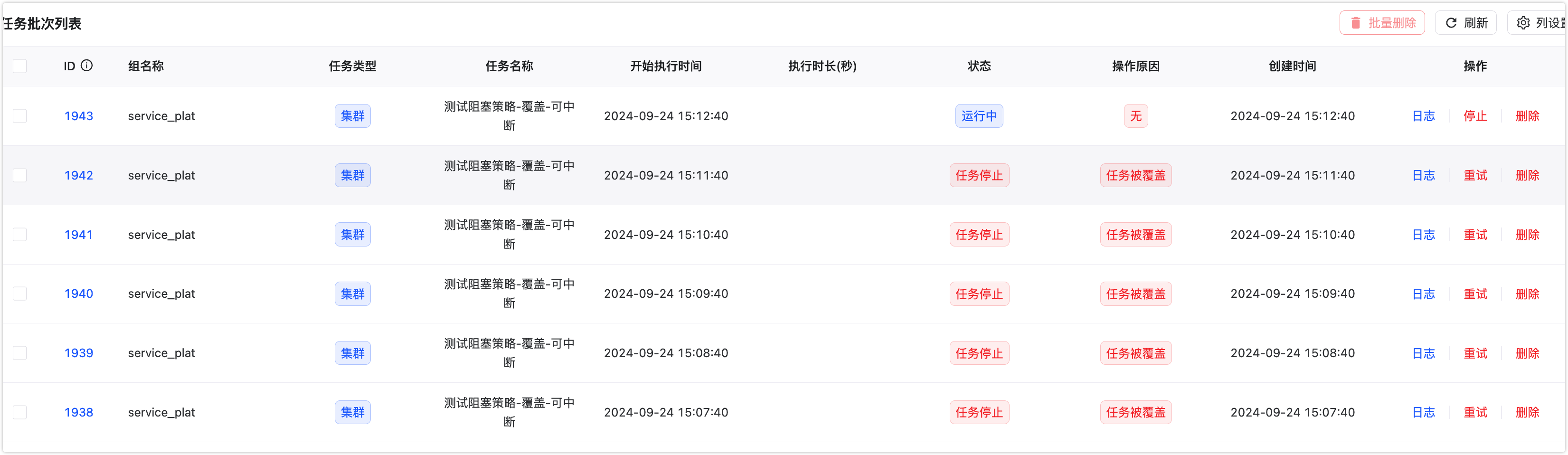Toggle the select-all checkbox in header
The image size is (1568, 455).
coord(20,66)
